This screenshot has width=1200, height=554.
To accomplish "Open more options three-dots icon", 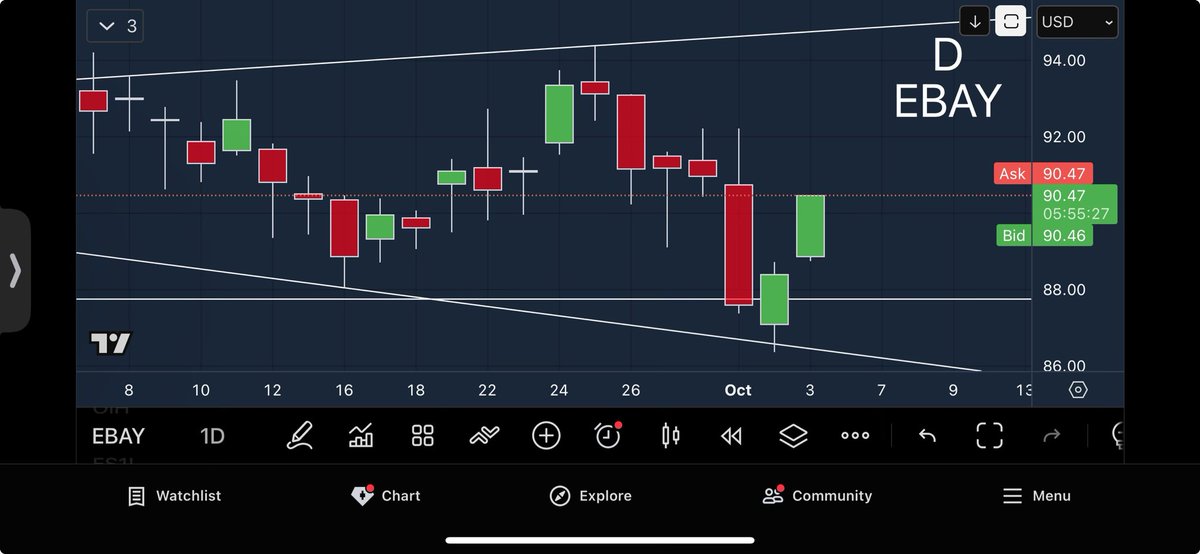I will pos(855,435).
